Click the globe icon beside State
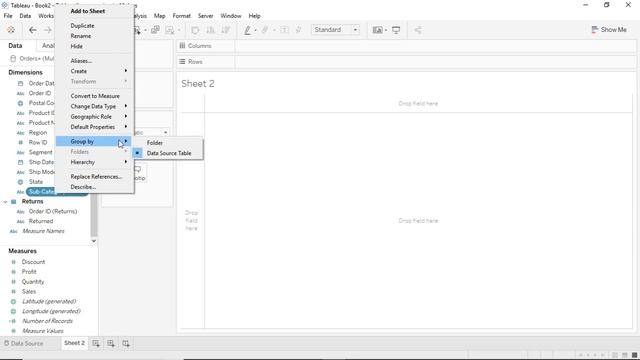The height and width of the screenshot is (360, 640). click(20, 182)
